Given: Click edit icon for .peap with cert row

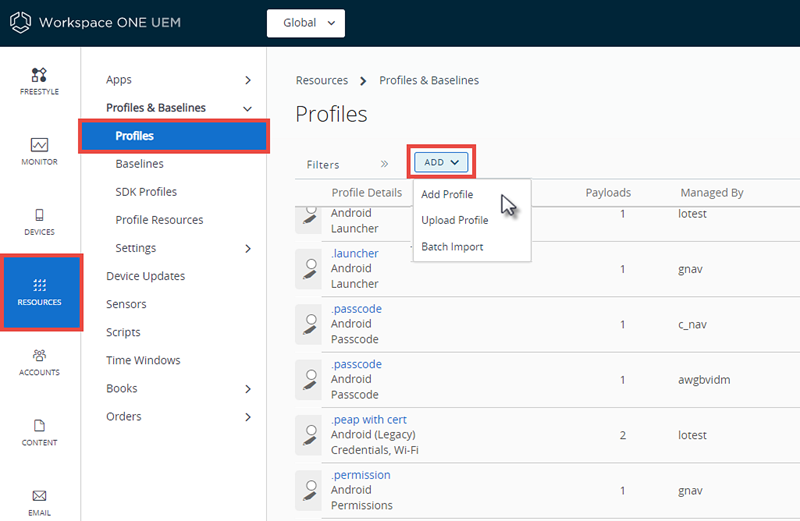Looking at the screenshot, I should tap(309, 435).
